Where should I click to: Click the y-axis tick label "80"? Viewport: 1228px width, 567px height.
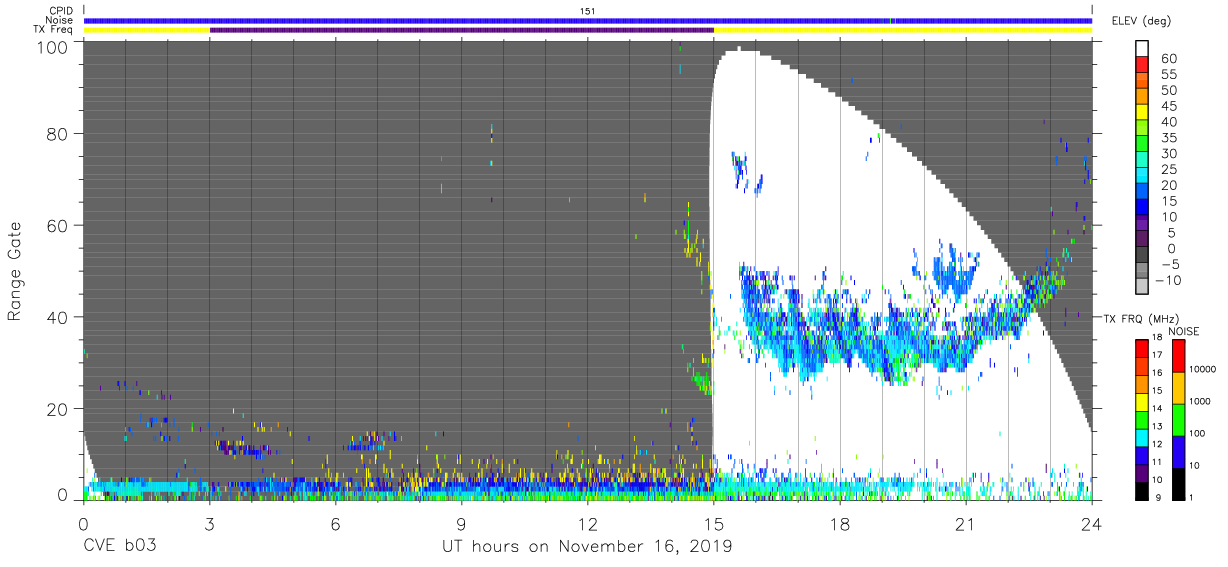[x=59, y=133]
